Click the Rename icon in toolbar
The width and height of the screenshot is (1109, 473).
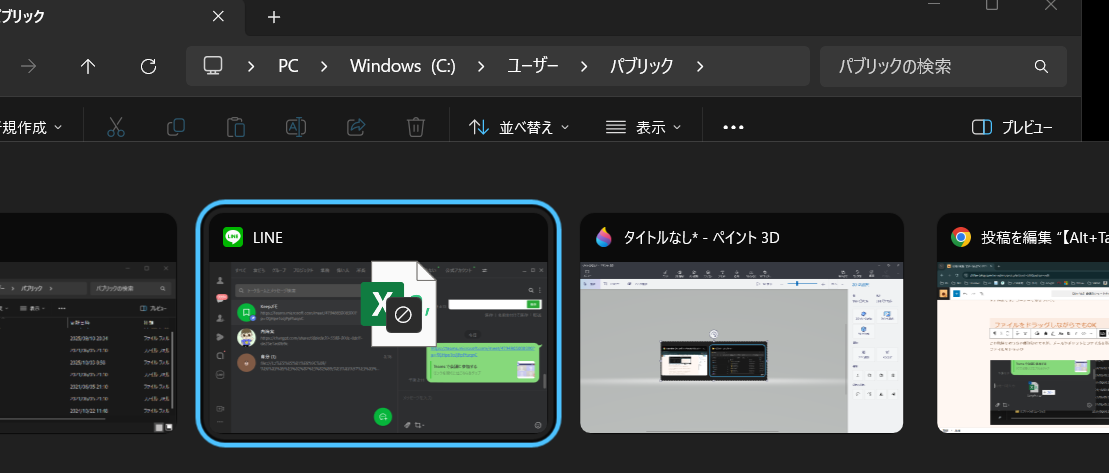pos(296,127)
